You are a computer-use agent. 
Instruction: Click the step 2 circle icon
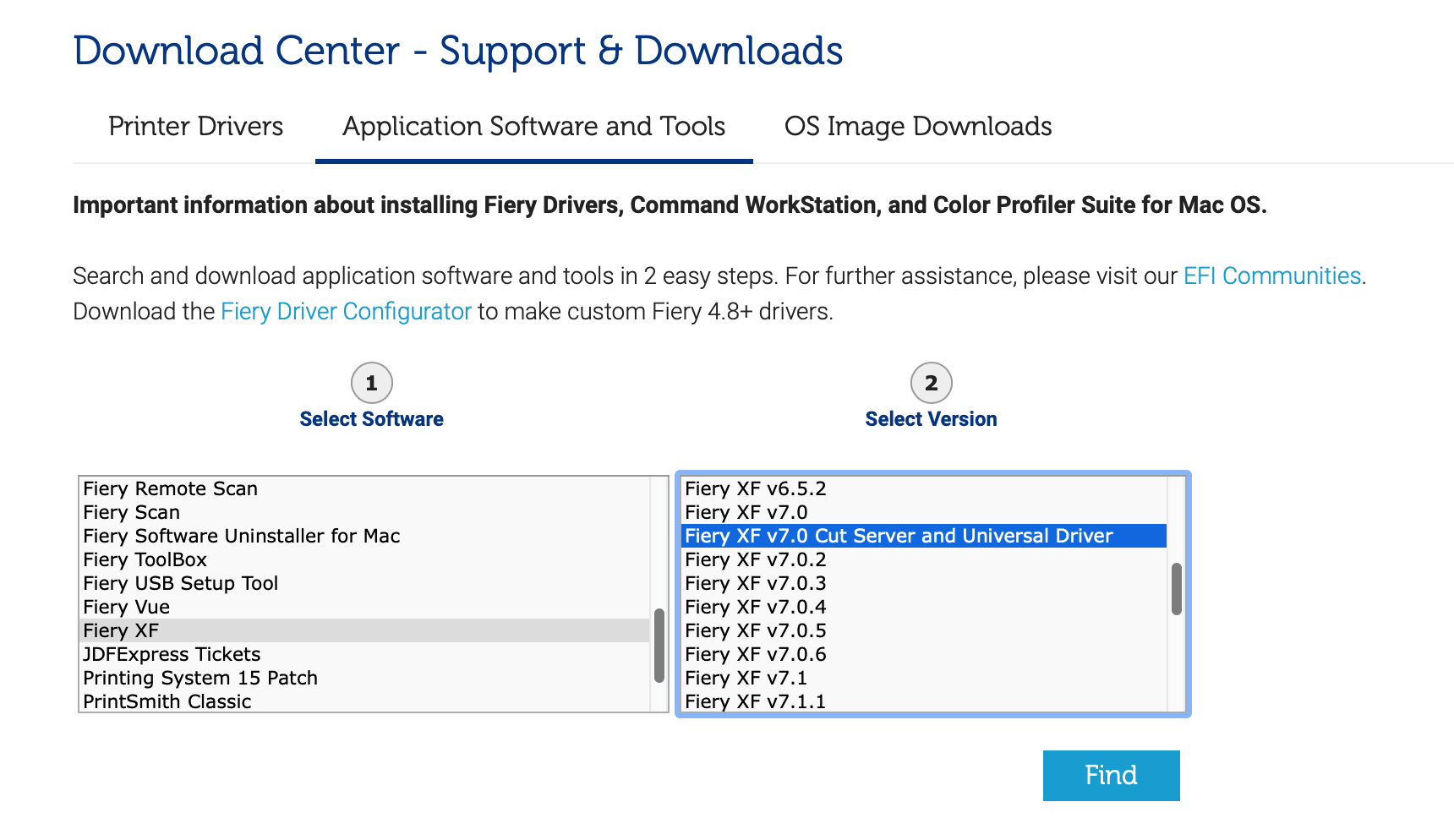tap(931, 384)
